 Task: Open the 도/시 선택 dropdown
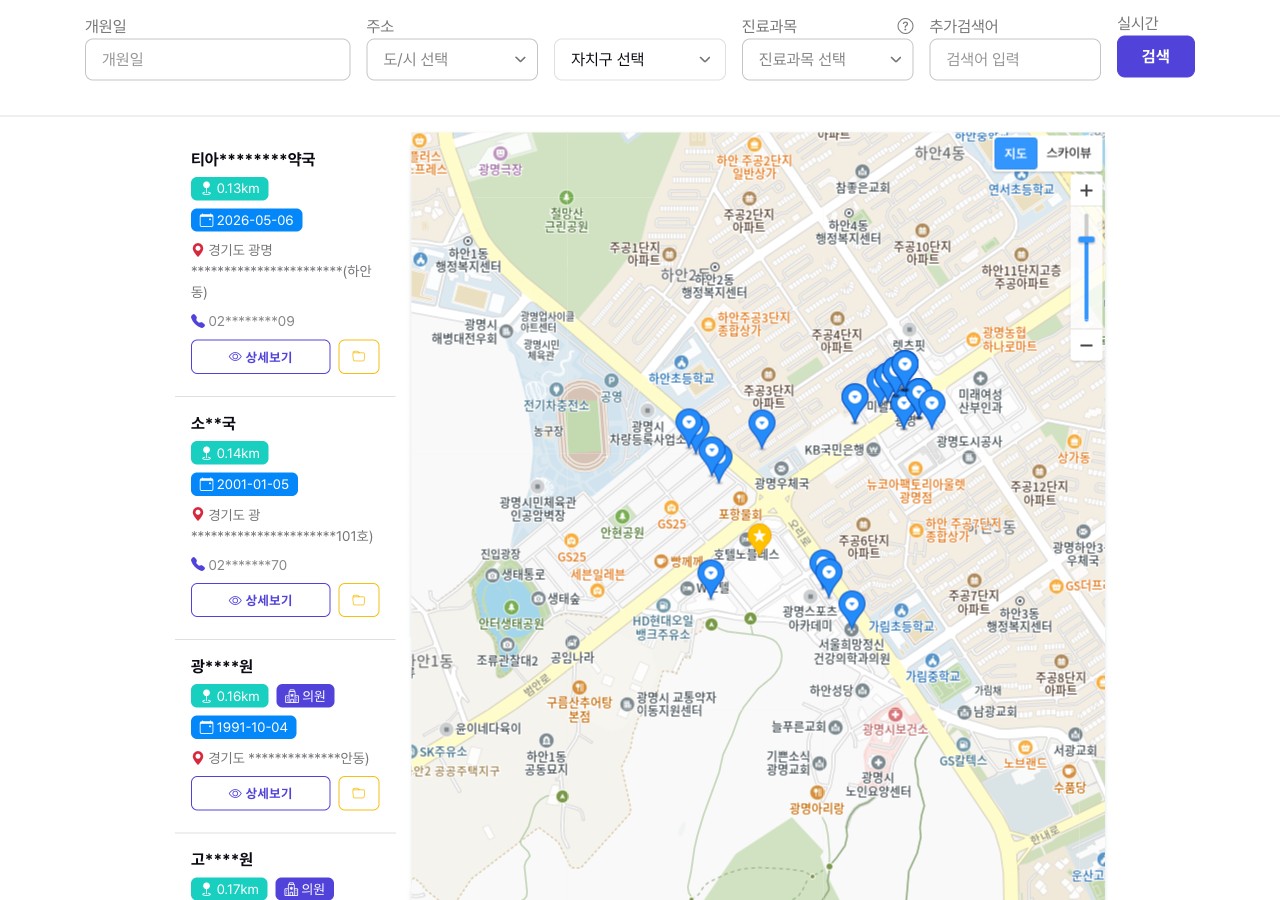click(452, 59)
